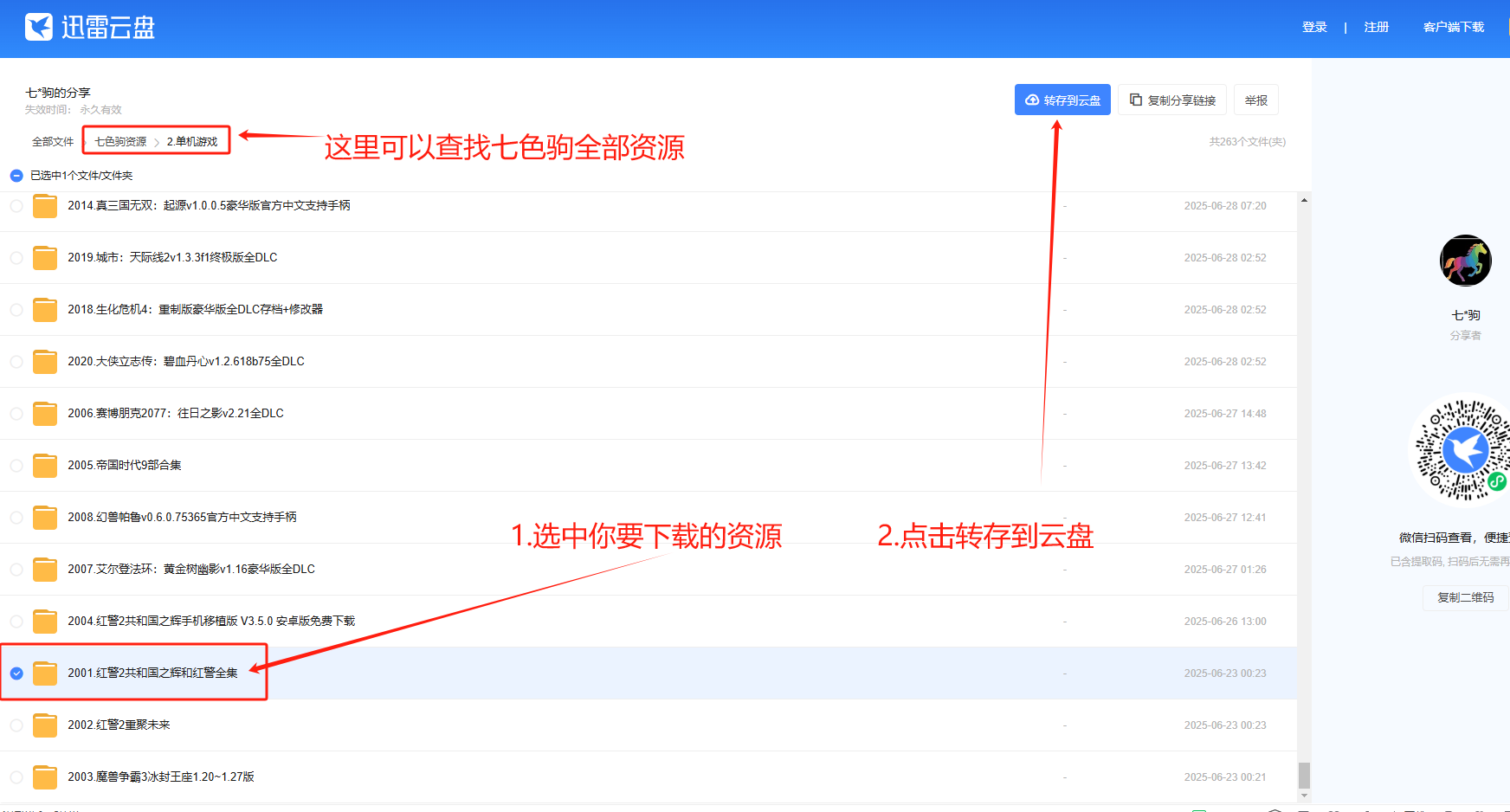Open 2002.红警2重聚未来 folder name

click(x=119, y=725)
